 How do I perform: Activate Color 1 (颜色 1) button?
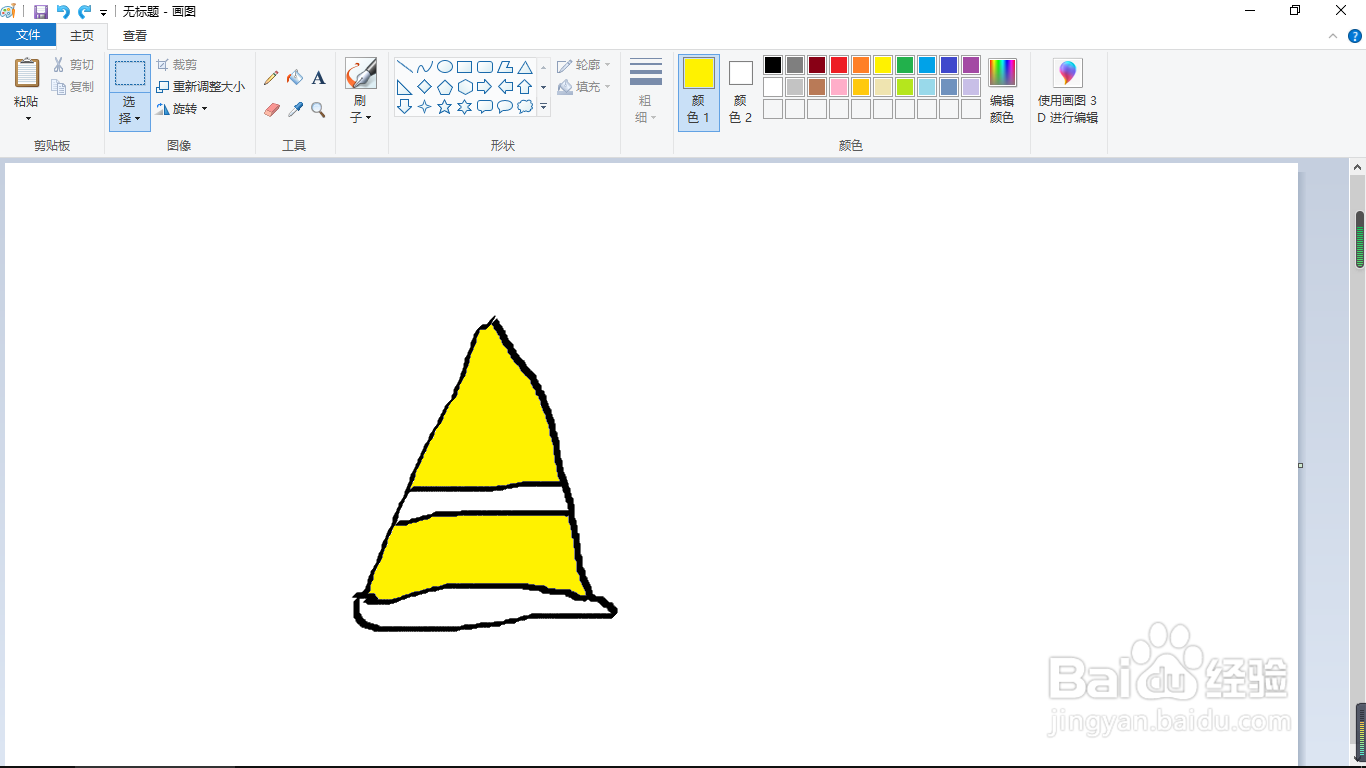pos(699,92)
